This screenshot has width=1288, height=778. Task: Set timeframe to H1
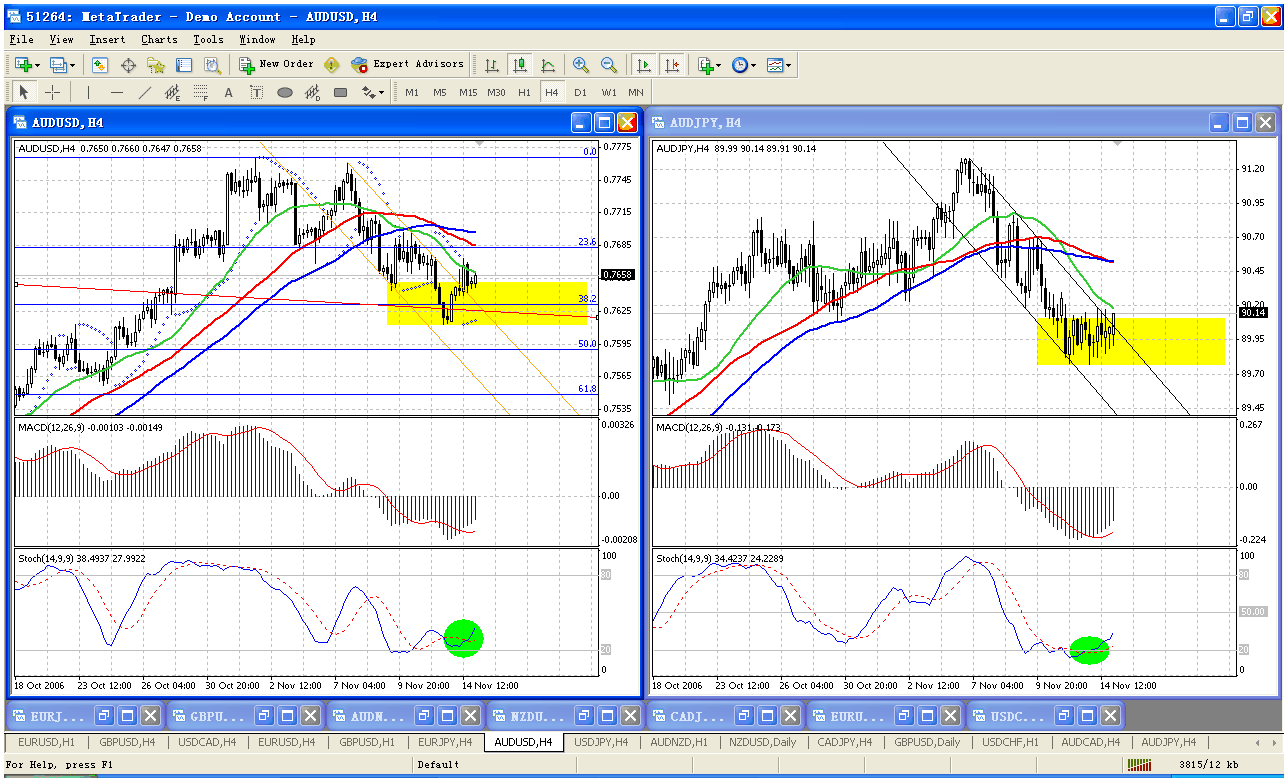coord(524,92)
